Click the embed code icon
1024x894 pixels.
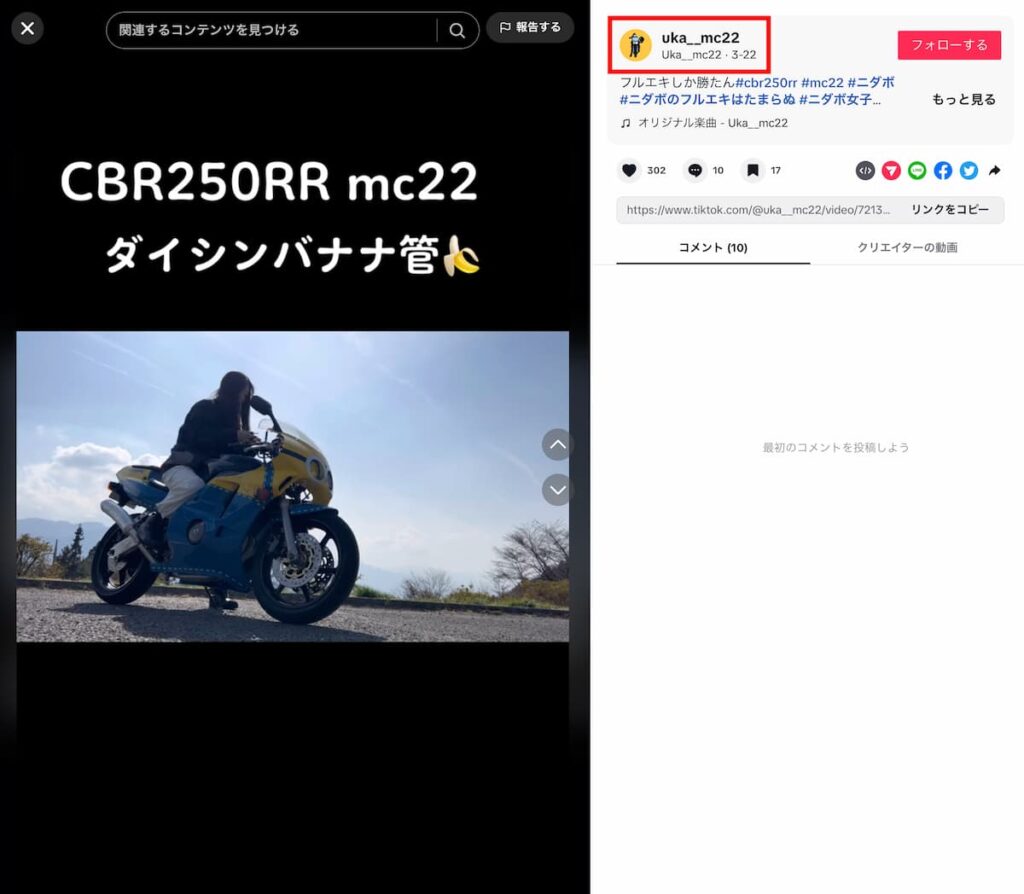(865, 171)
